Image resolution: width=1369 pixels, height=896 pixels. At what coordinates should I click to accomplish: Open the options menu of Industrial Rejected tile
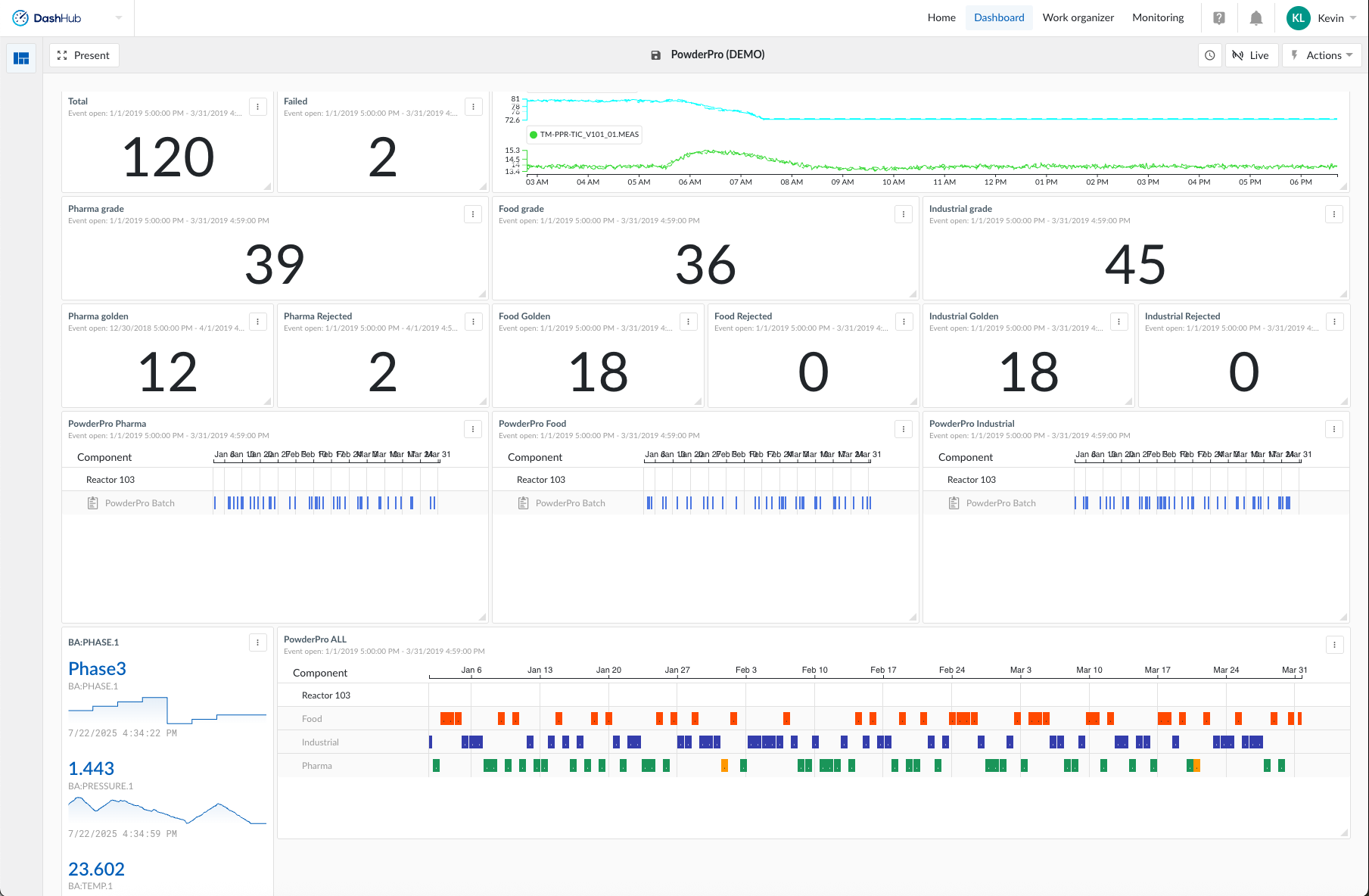(1334, 322)
